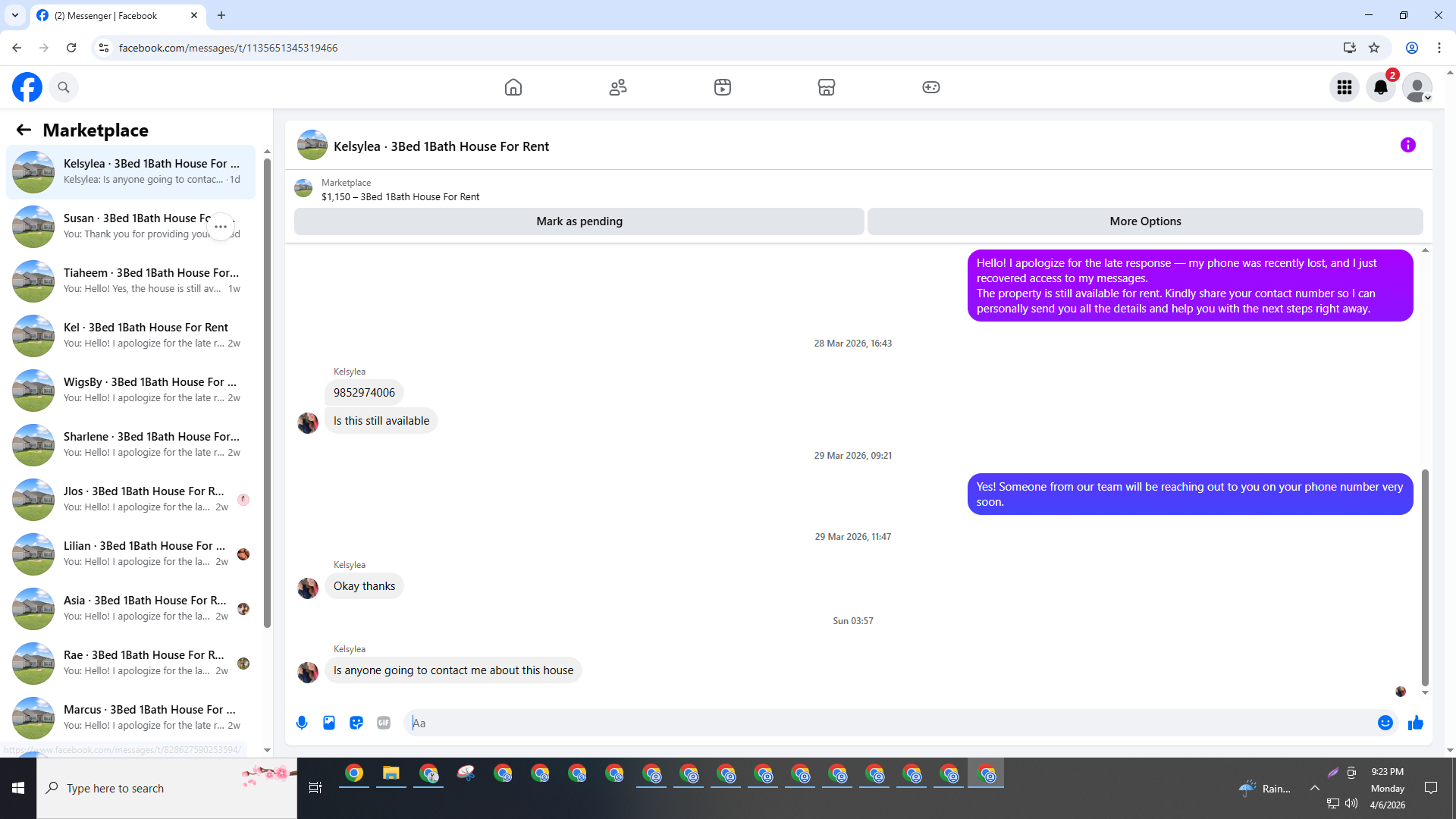The height and width of the screenshot is (819, 1456).
Task: Click the address bar URL
Action: (228, 48)
